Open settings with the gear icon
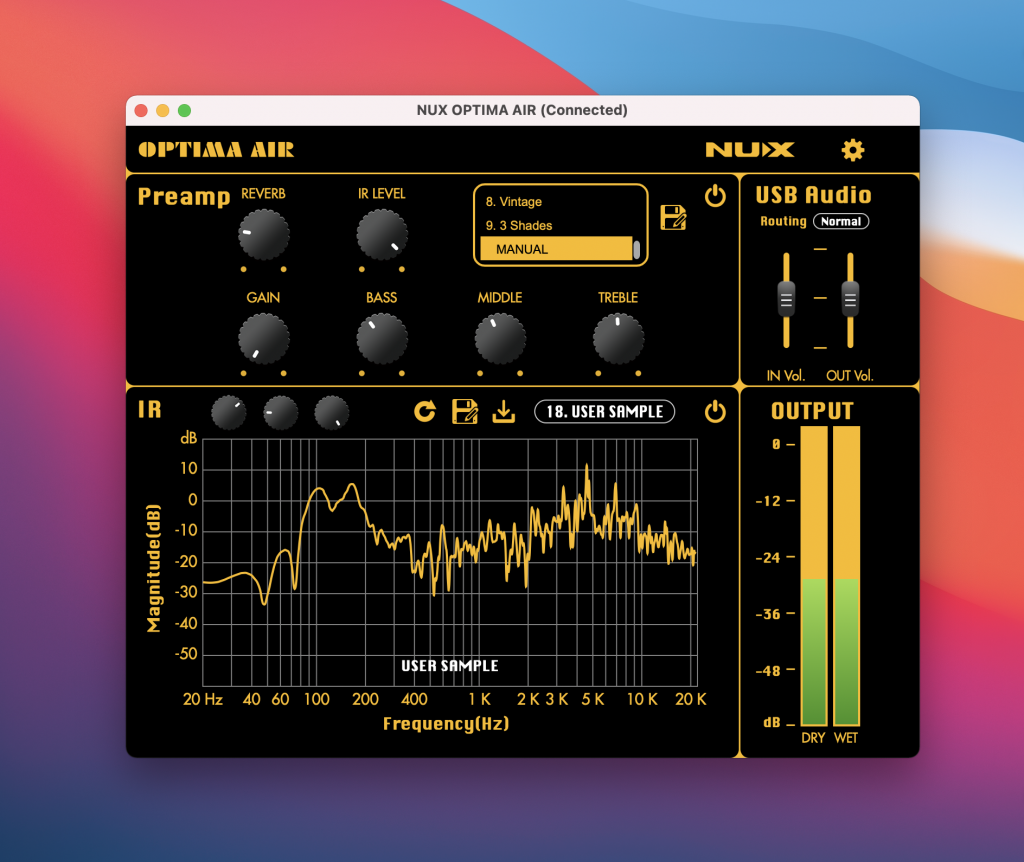This screenshot has width=1024, height=862. click(852, 150)
